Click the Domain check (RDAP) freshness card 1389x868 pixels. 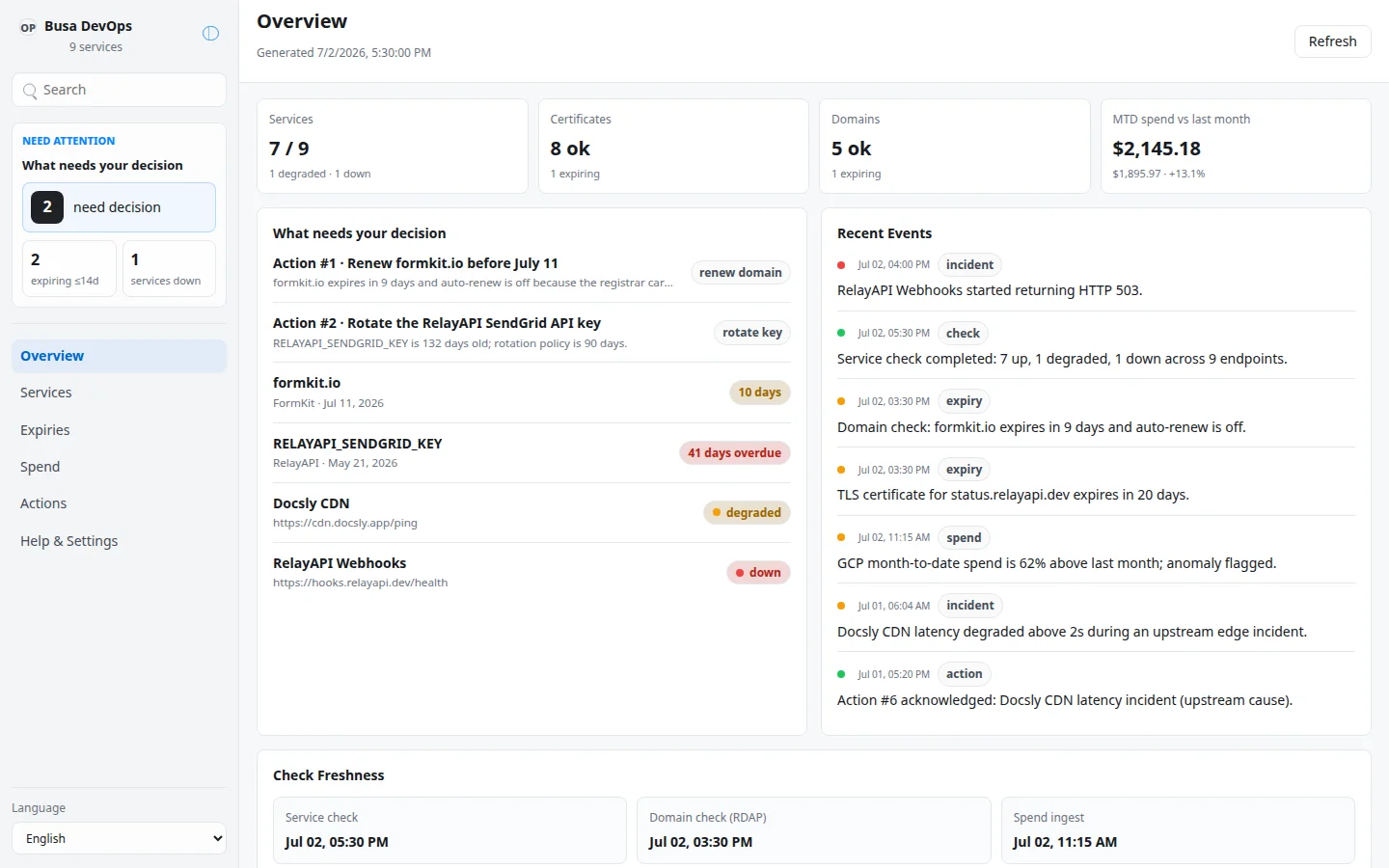(x=813, y=830)
